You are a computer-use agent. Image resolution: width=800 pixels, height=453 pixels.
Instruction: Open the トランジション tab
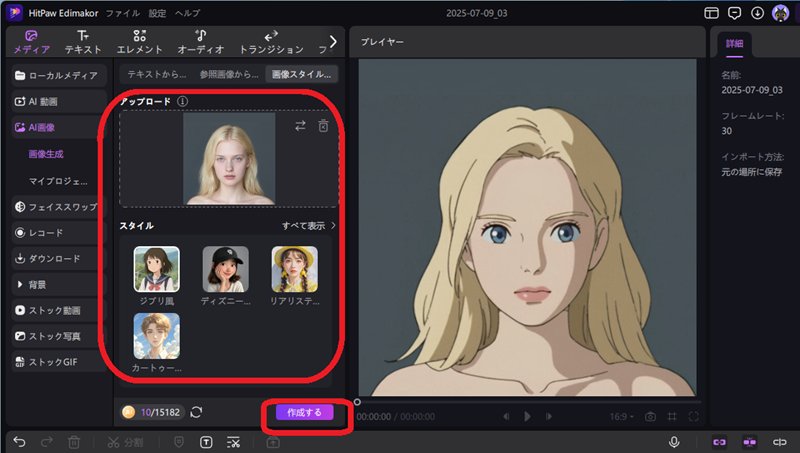(271, 42)
